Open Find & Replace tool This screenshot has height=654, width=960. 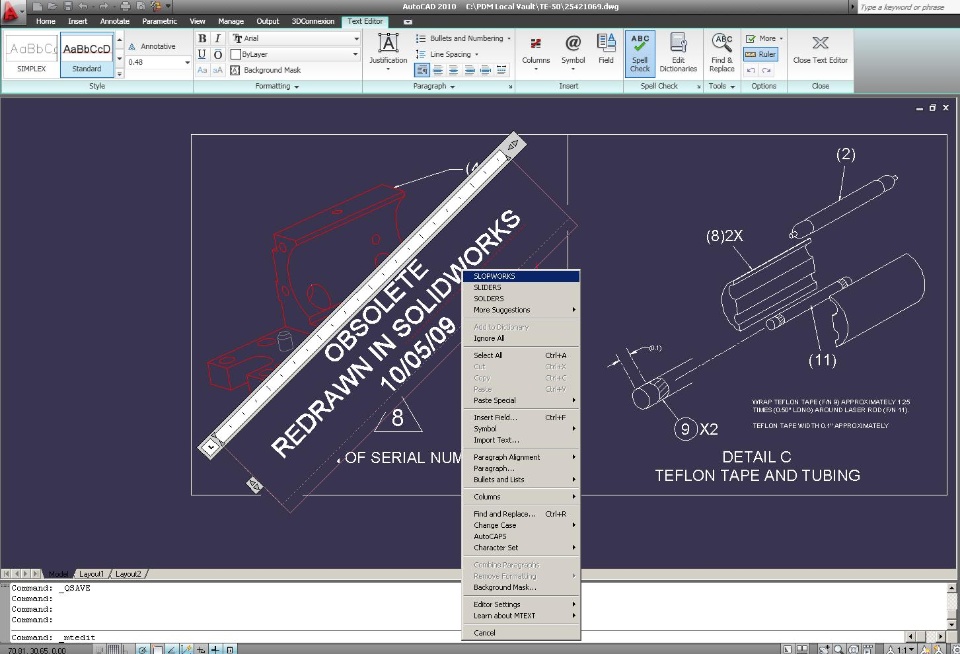[722, 53]
